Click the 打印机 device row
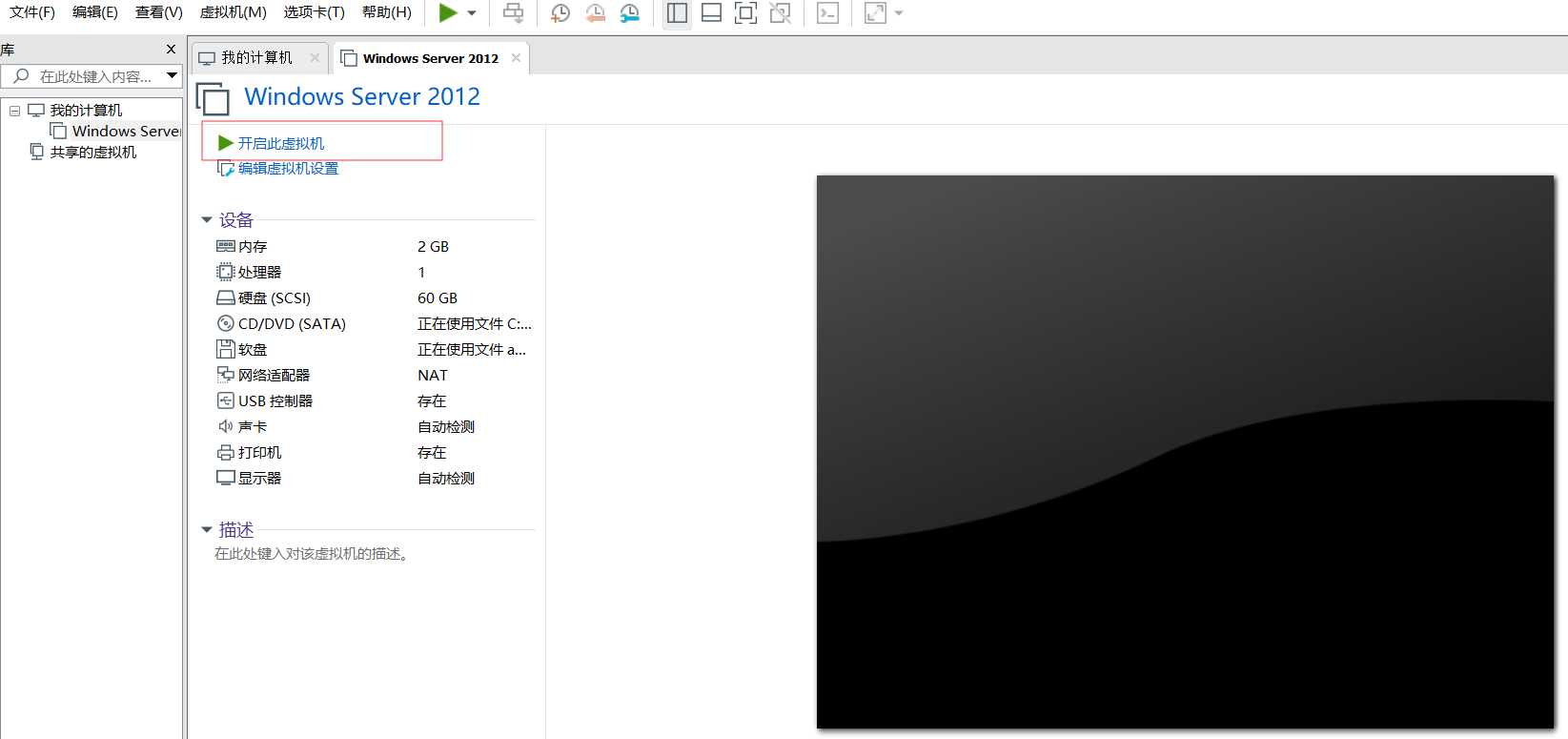Viewport: 1568px width, 739px height. point(374,452)
